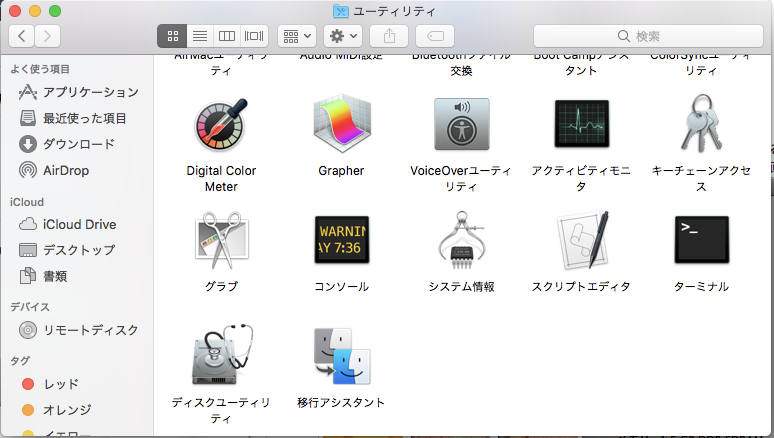Screen dimensions: 774x438
Task: Open the gear action menu
Action: (x=343, y=36)
